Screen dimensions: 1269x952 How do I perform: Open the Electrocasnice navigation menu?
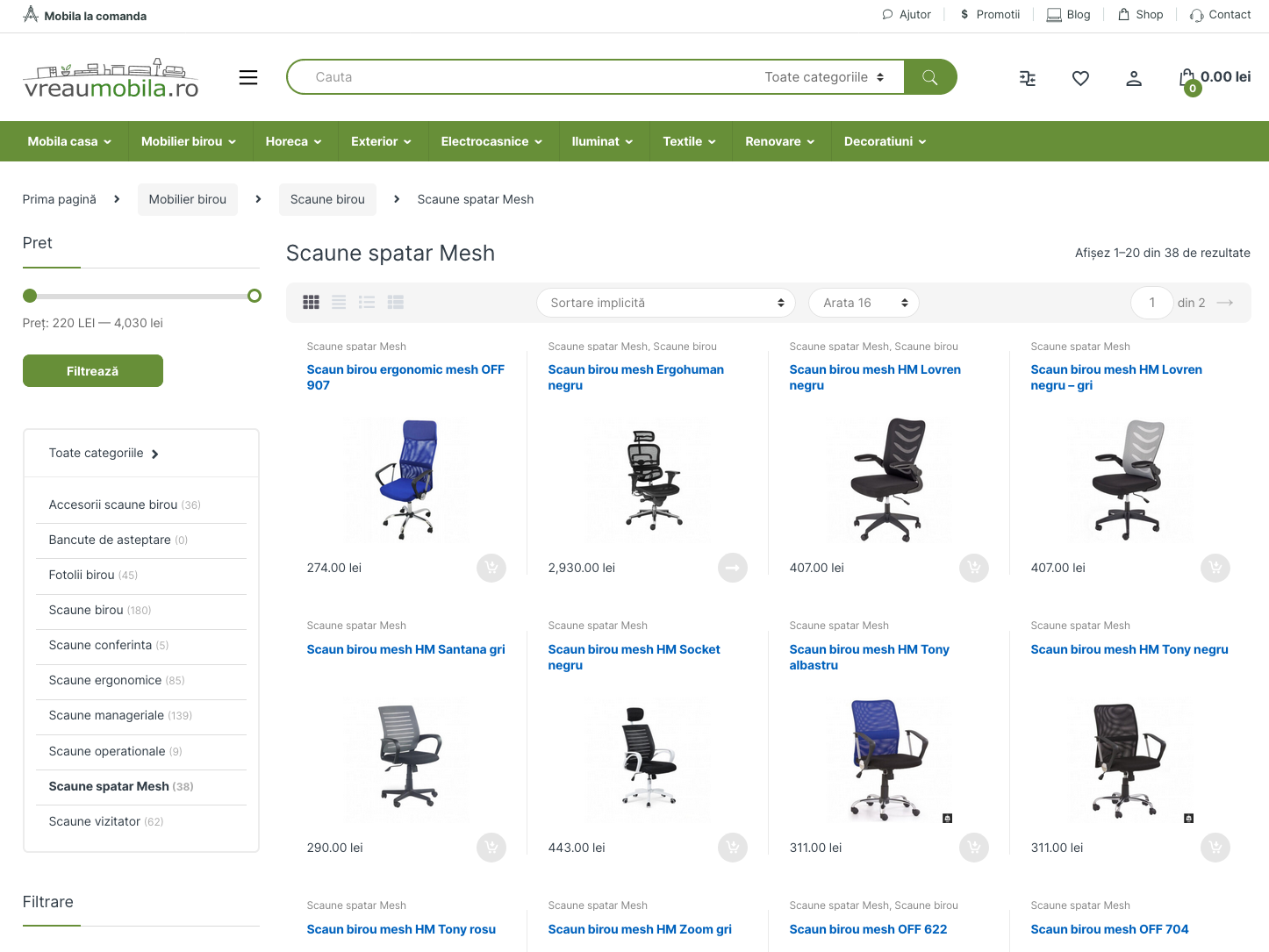point(491,141)
